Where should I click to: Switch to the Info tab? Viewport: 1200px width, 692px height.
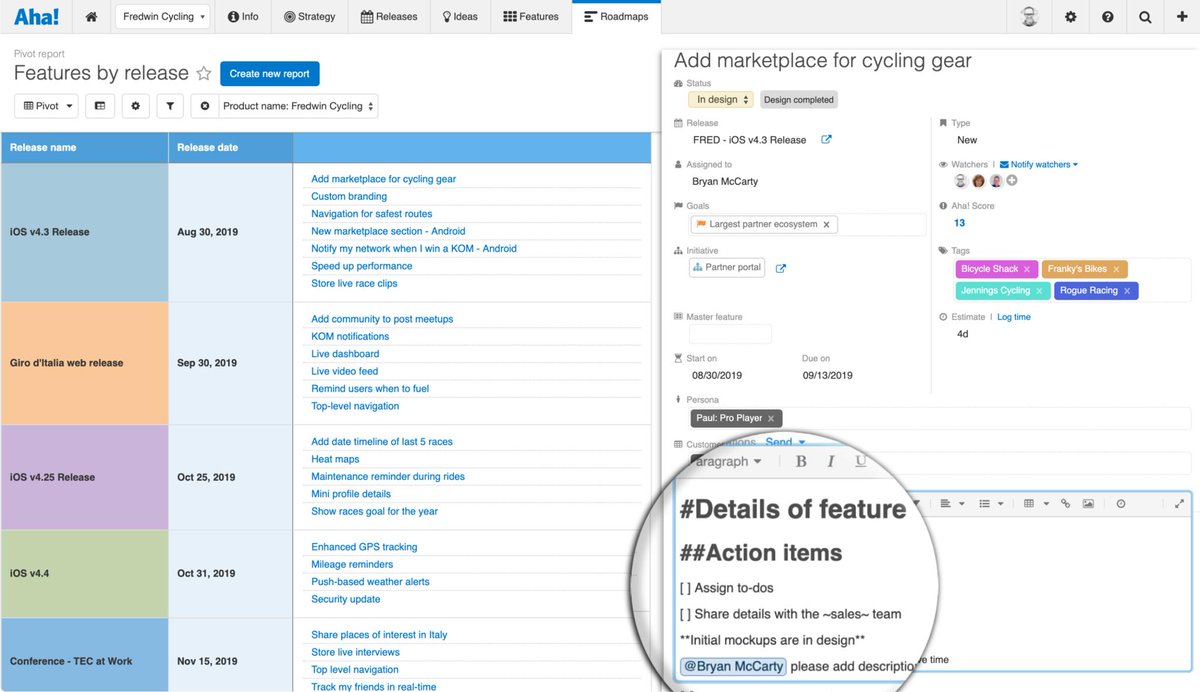[243, 17]
